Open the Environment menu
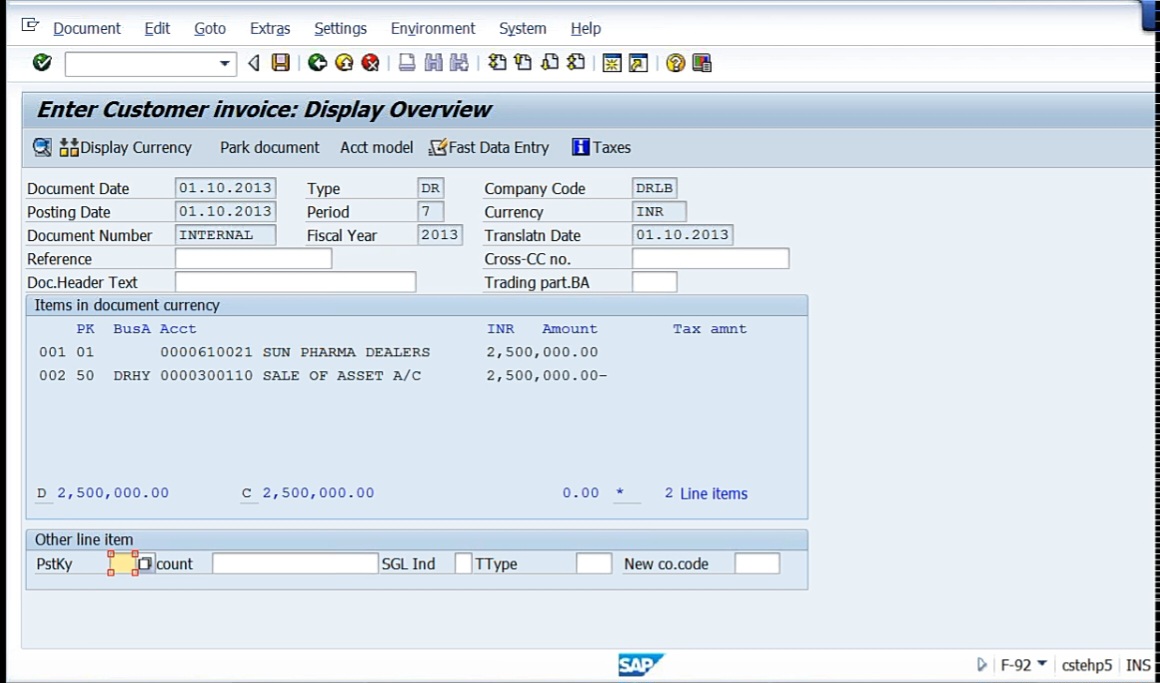Image resolution: width=1160 pixels, height=683 pixels. pyautogui.click(x=433, y=28)
